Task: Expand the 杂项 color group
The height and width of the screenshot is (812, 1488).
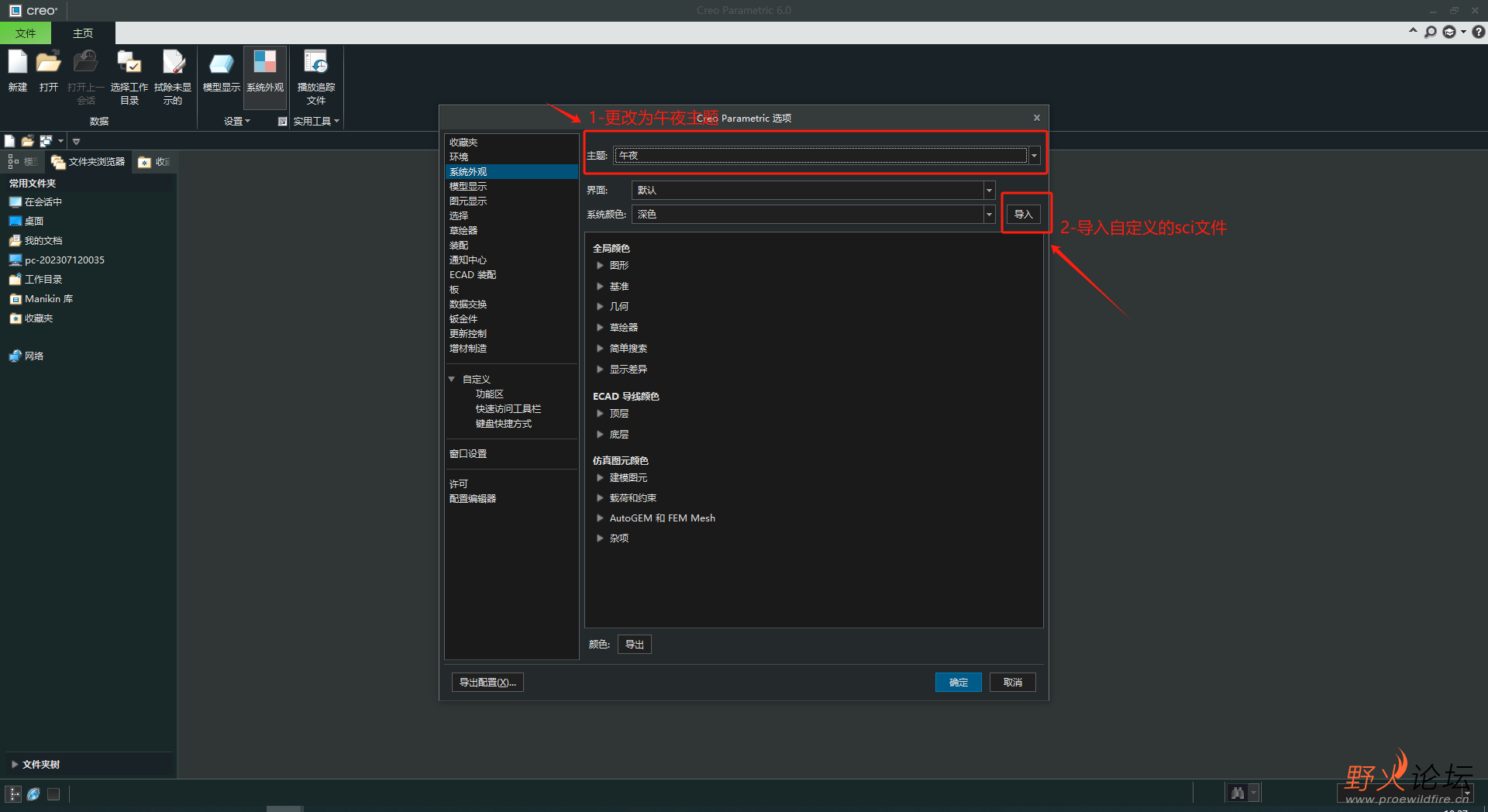Action: coord(600,538)
